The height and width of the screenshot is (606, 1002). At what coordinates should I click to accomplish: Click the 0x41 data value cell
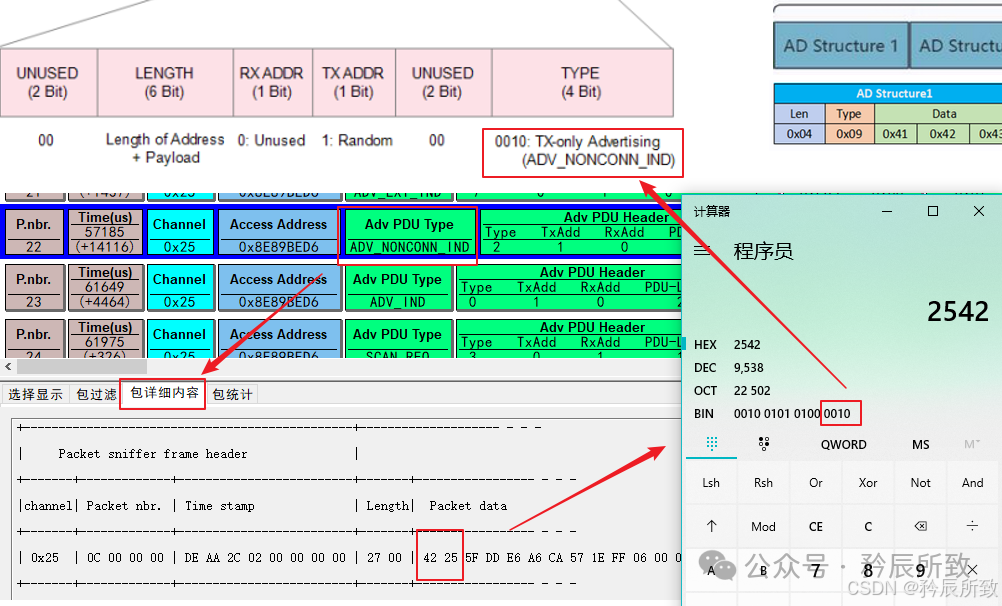[895, 134]
